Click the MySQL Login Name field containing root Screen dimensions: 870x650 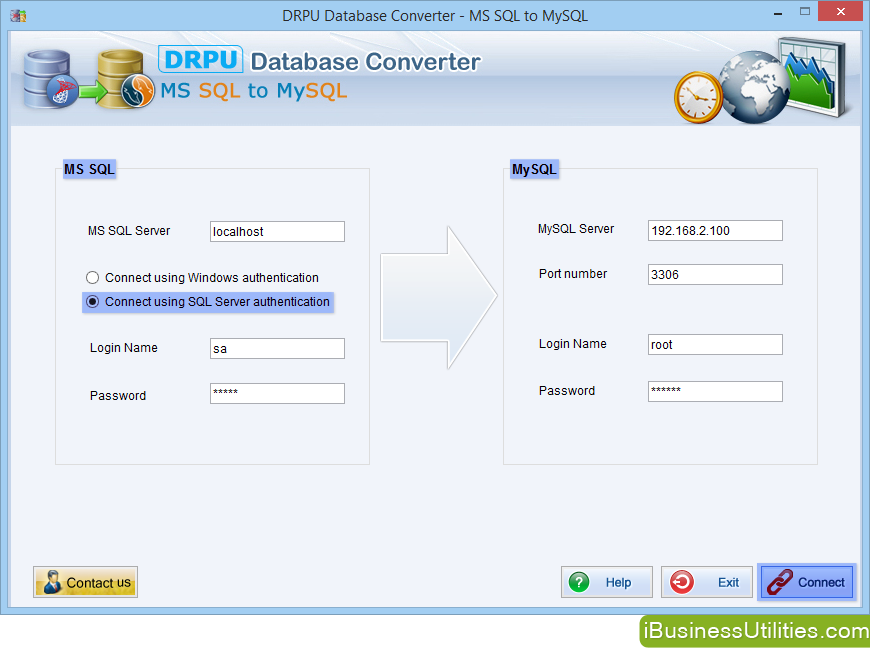click(x=715, y=345)
